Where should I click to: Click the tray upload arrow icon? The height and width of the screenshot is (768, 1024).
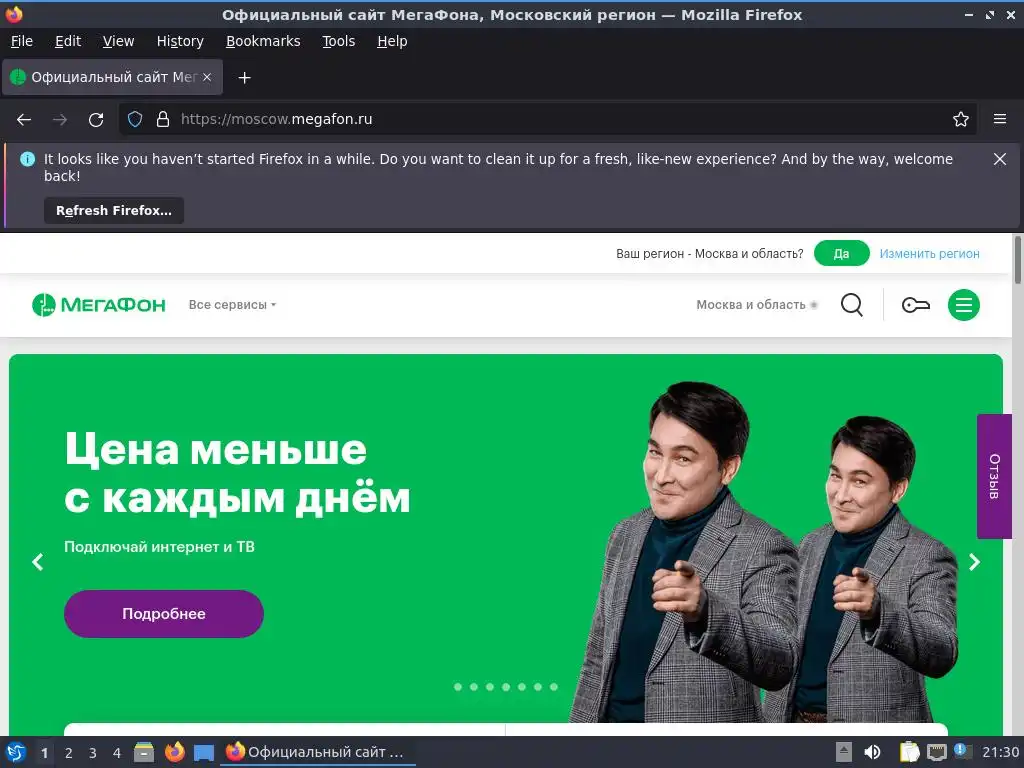(x=844, y=752)
